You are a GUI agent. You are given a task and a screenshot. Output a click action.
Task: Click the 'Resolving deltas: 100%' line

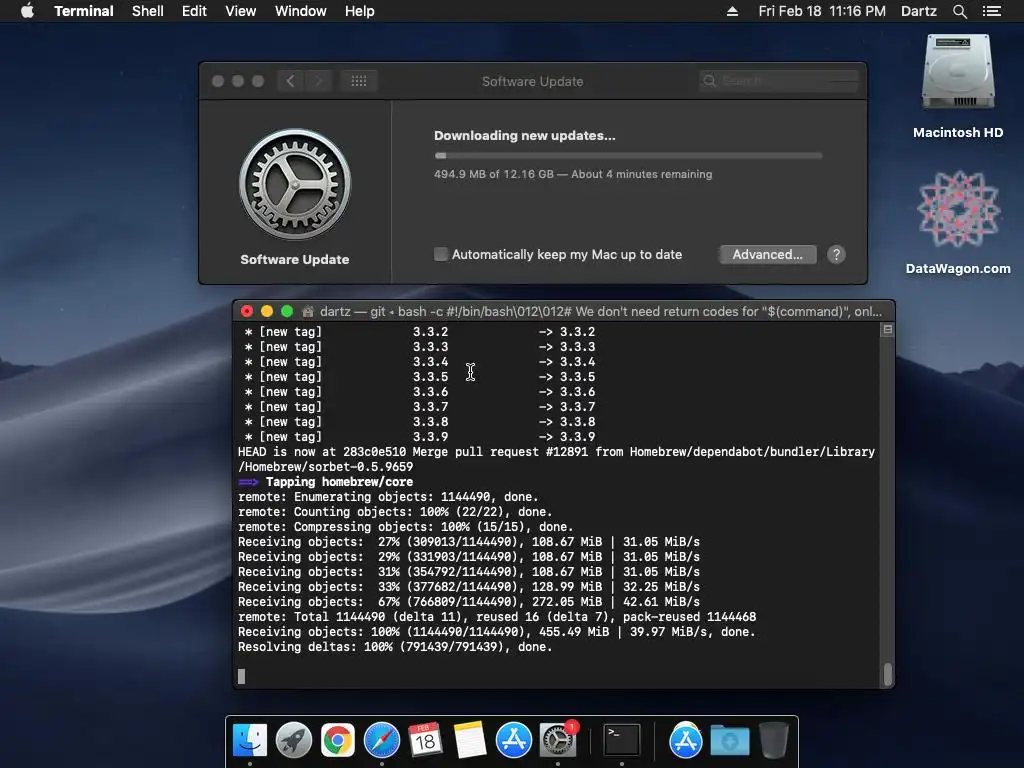(395, 647)
